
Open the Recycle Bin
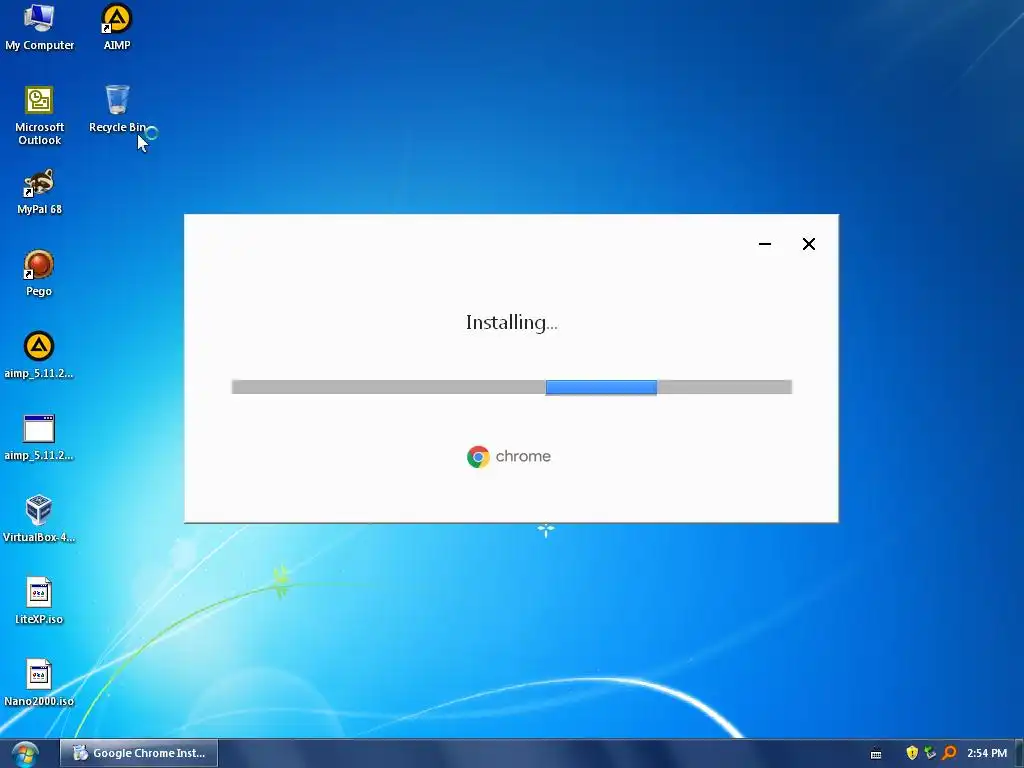[118, 109]
